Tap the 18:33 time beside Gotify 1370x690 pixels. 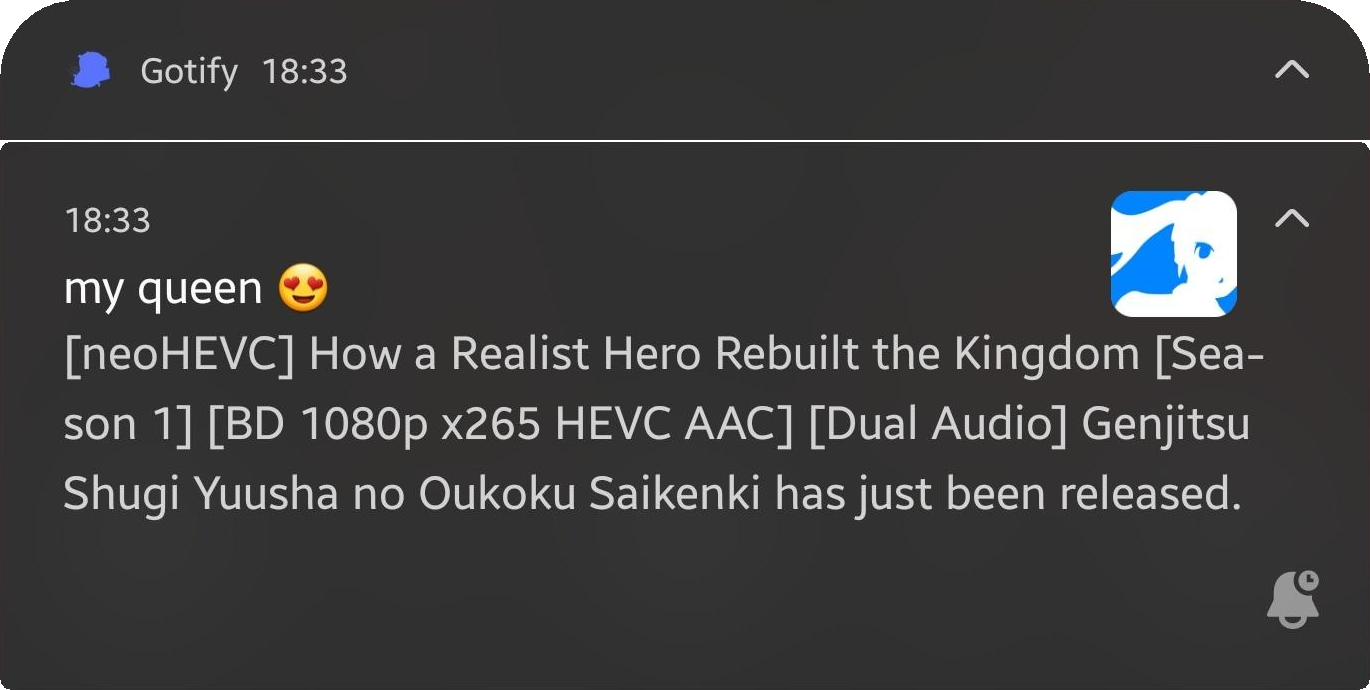coord(304,72)
